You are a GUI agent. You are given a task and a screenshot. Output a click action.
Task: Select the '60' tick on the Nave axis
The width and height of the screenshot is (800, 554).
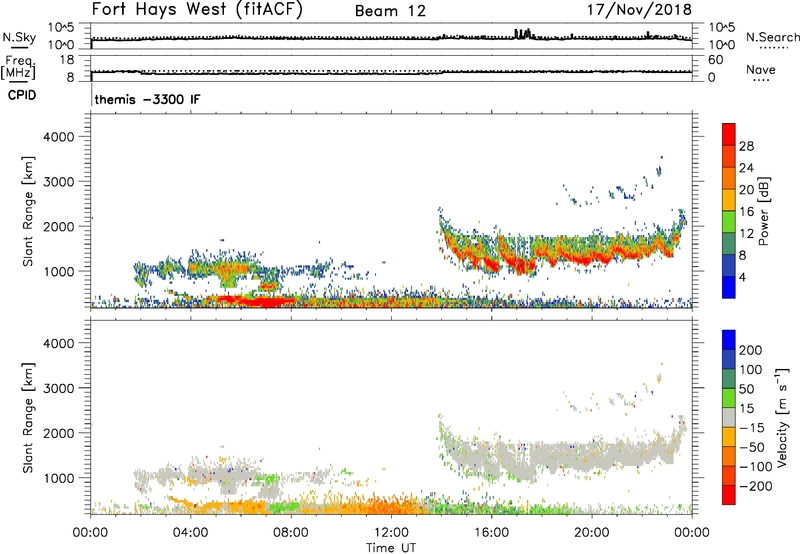715,60
